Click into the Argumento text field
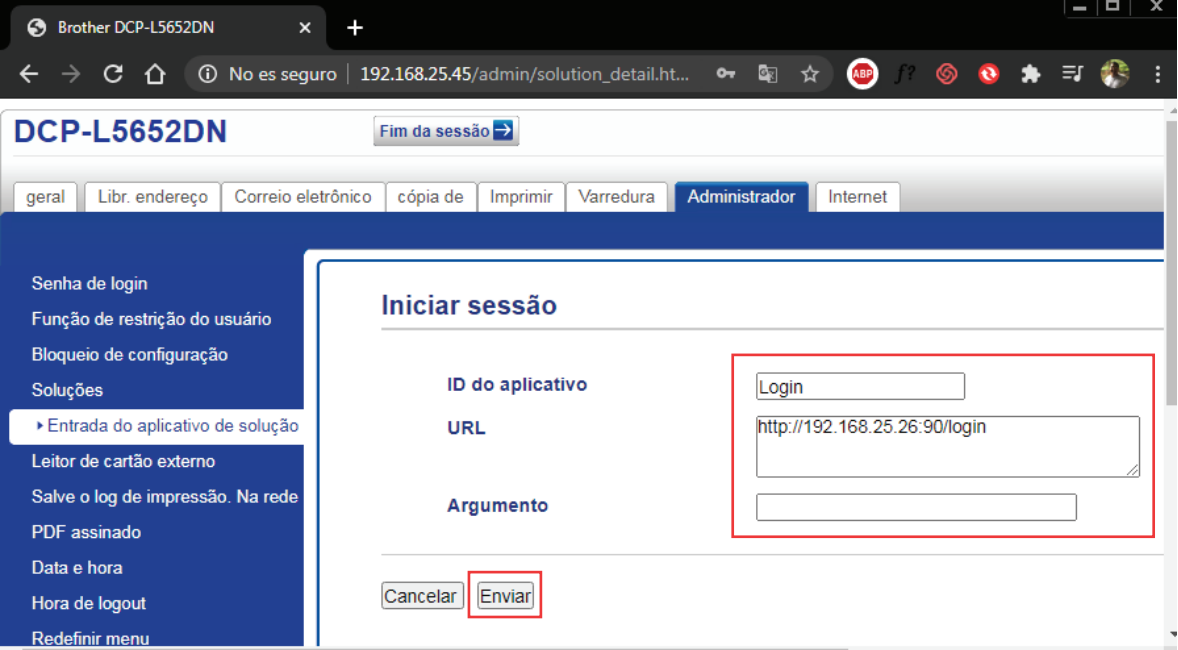 916,507
